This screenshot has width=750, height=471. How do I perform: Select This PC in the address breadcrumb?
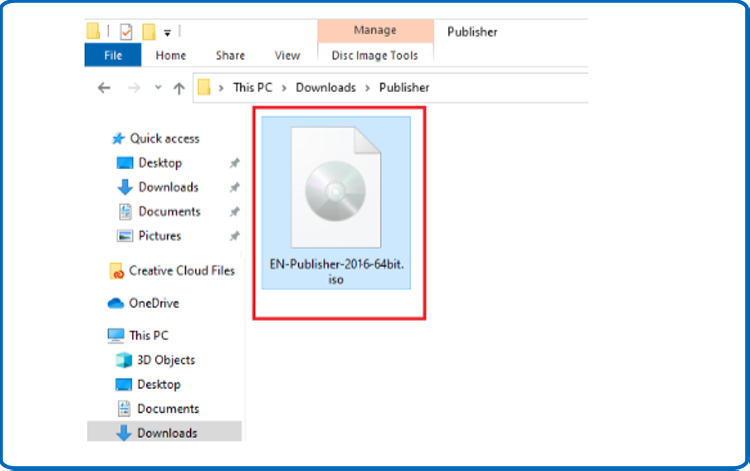253,88
